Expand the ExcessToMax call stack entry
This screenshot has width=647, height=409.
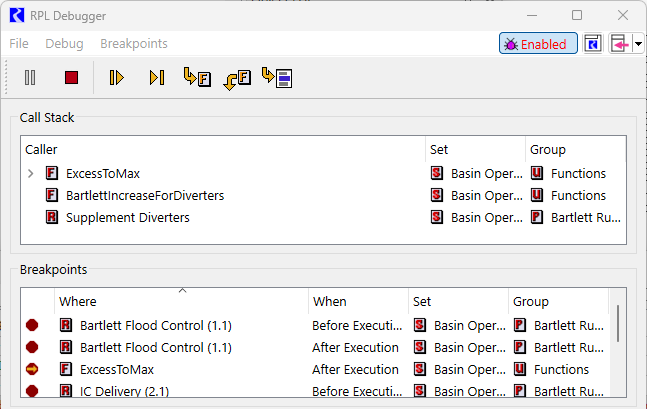click(31, 173)
